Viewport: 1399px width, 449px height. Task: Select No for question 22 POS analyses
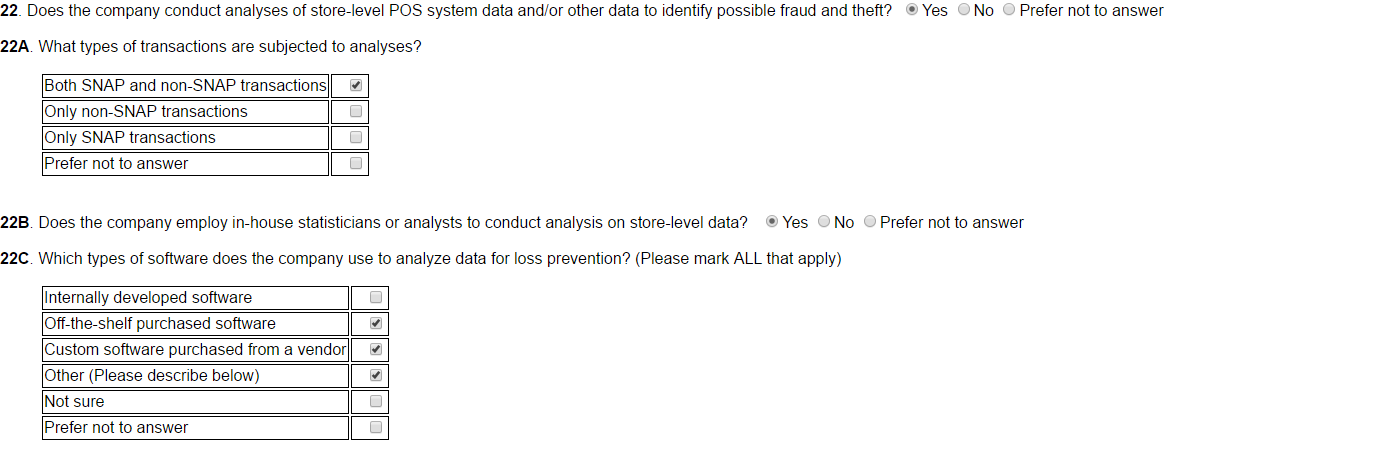(x=963, y=11)
